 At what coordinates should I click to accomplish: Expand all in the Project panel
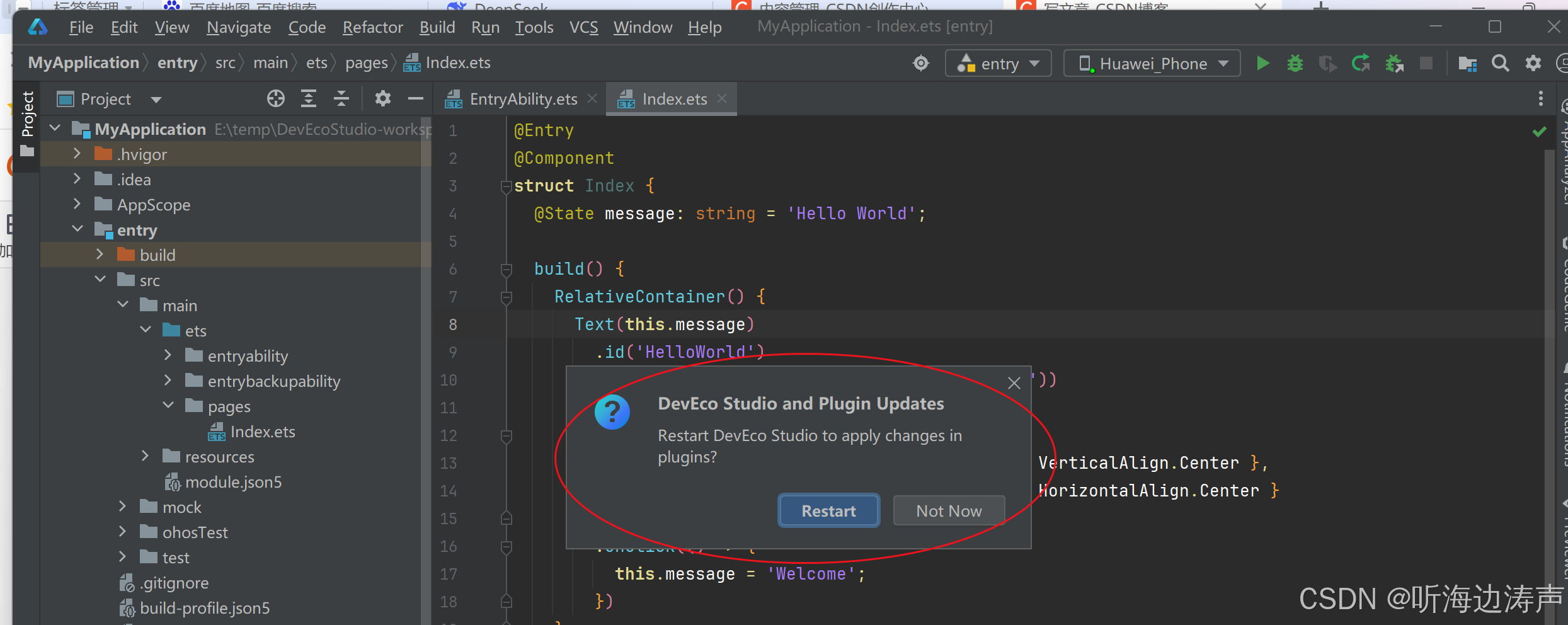[x=308, y=98]
